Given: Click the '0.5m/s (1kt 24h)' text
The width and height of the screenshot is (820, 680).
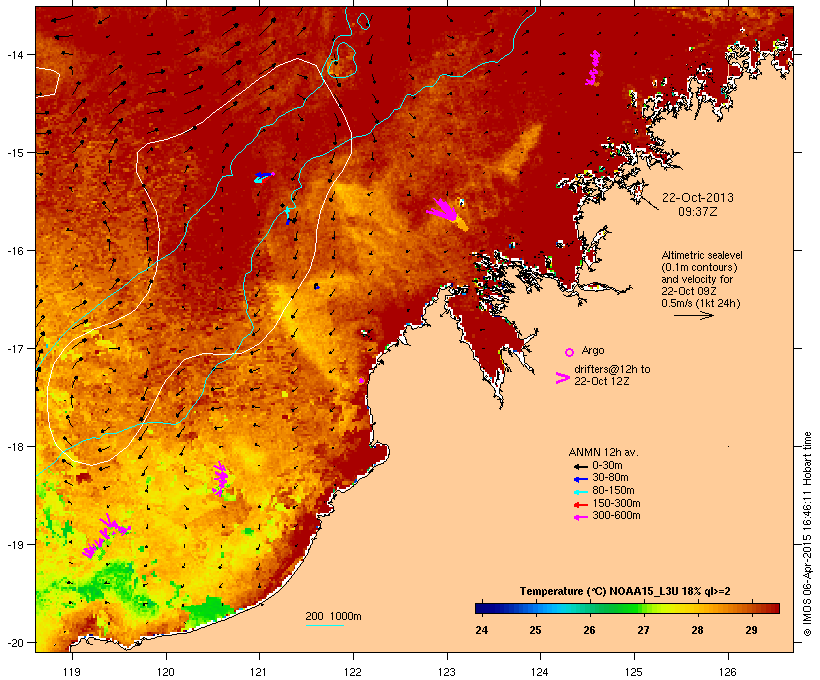Looking at the screenshot, I should [701, 303].
